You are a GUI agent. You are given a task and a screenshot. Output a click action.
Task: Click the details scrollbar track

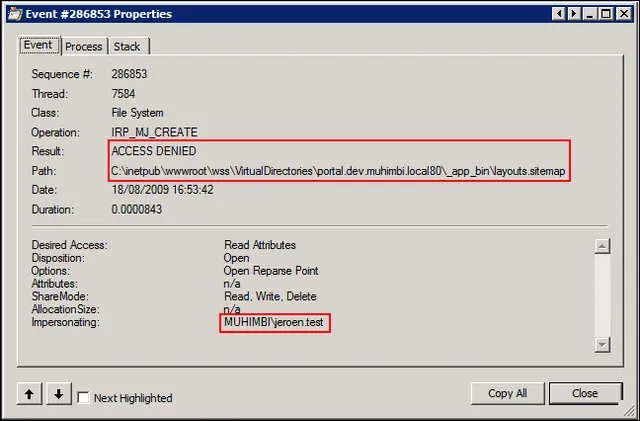tap(602, 296)
